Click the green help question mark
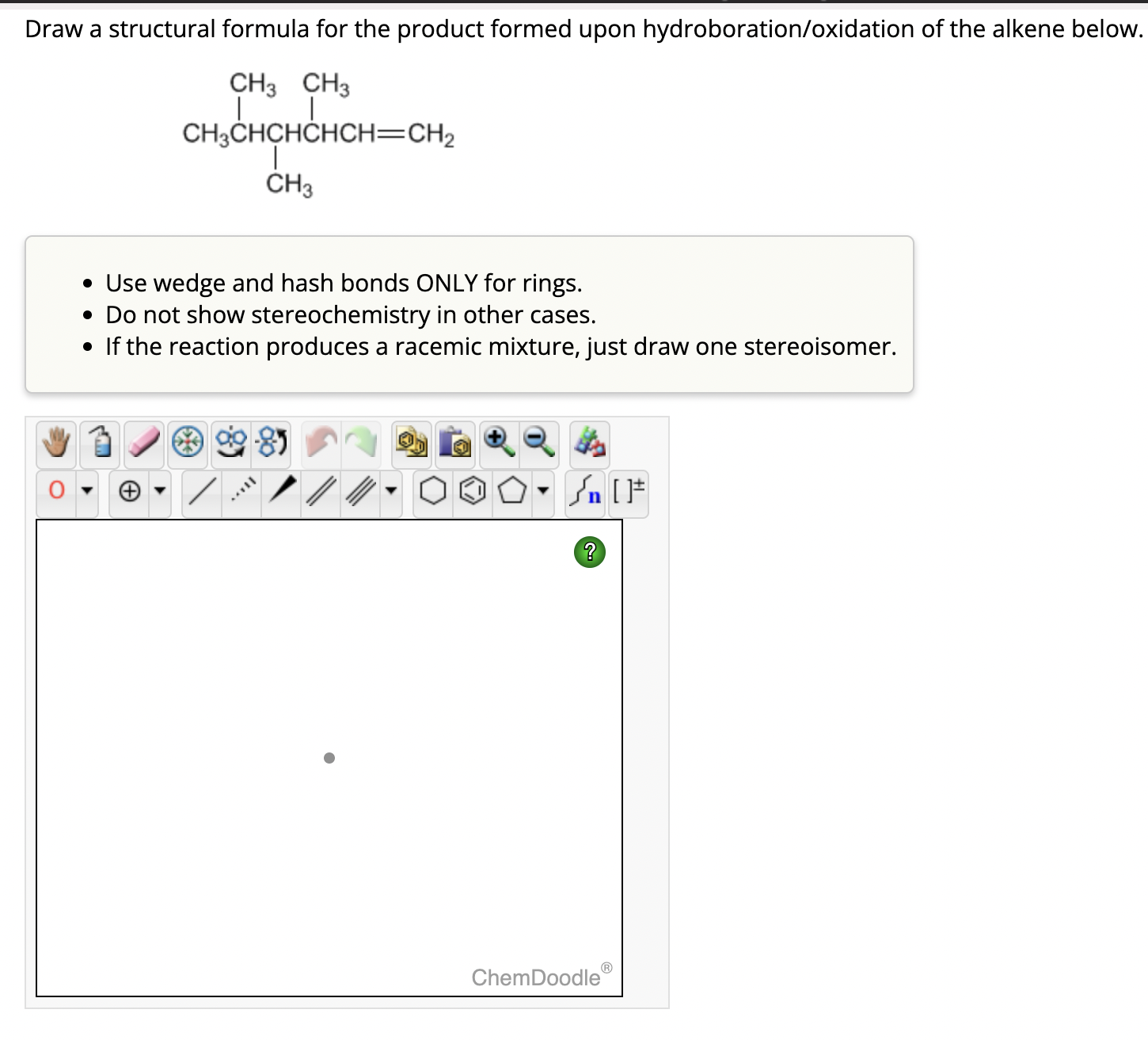This screenshot has width=1148, height=1040. (590, 552)
